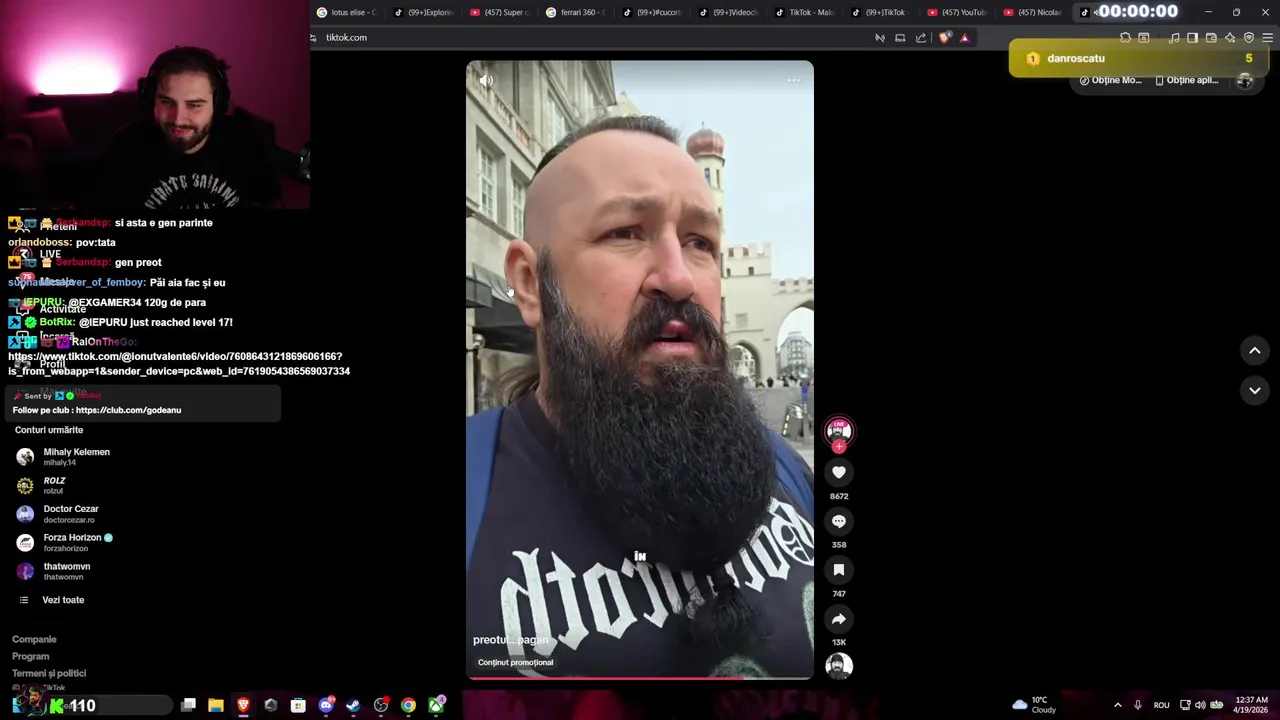Click Brave Rewards triangle icon
Image resolution: width=1280 pixels, height=720 pixels.
[x=965, y=38]
